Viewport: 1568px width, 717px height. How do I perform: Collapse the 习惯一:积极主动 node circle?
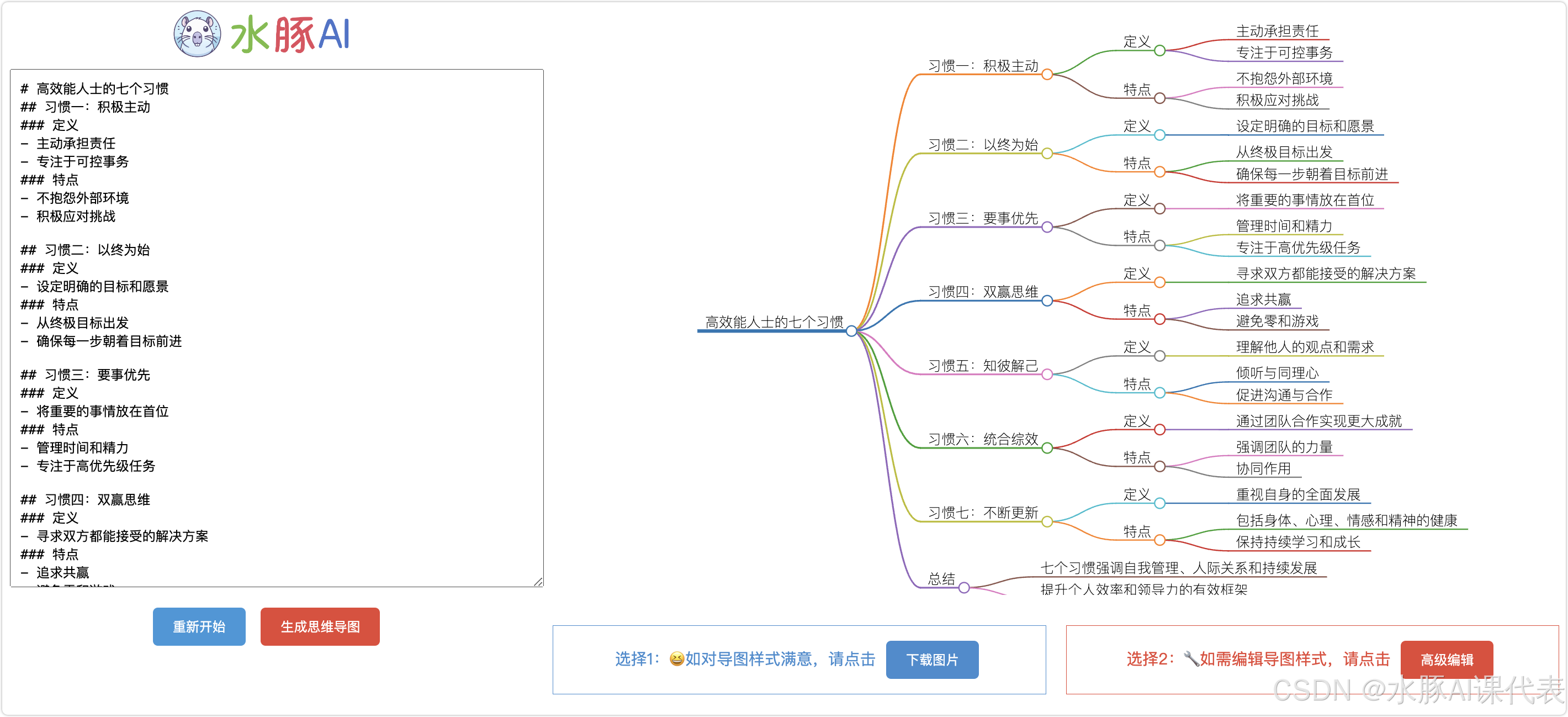tap(1047, 75)
